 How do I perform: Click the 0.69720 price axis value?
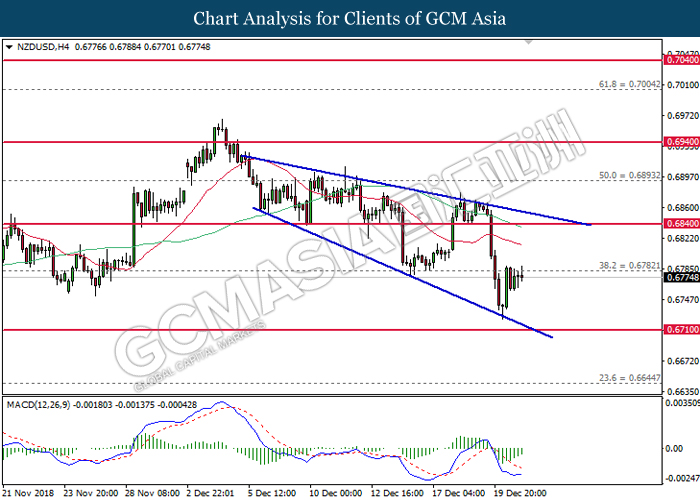tap(683, 116)
